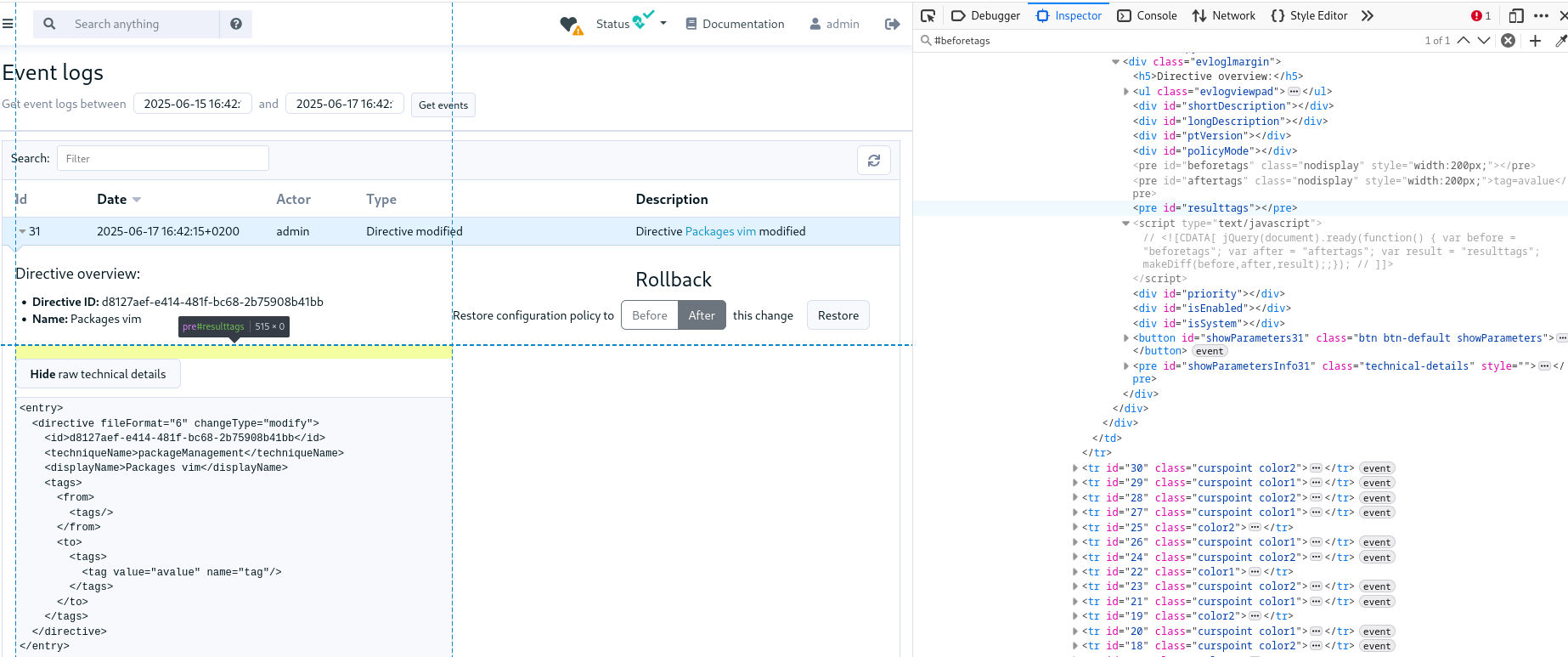Select the div id policyMode node
Viewport: 1568px width, 657px height.
click(x=1215, y=151)
